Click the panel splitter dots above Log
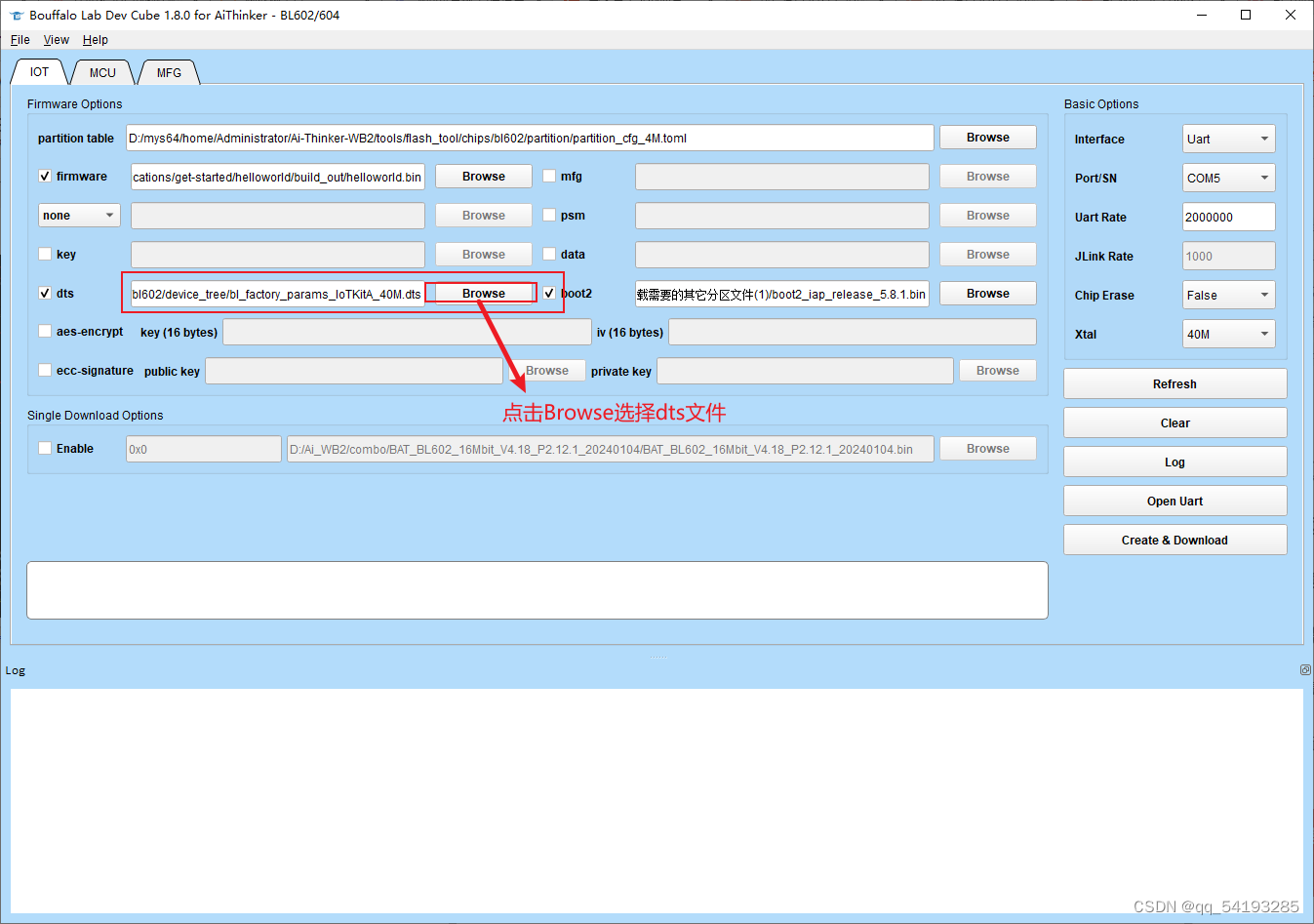The height and width of the screenshot is (924, 1314). 658,657
